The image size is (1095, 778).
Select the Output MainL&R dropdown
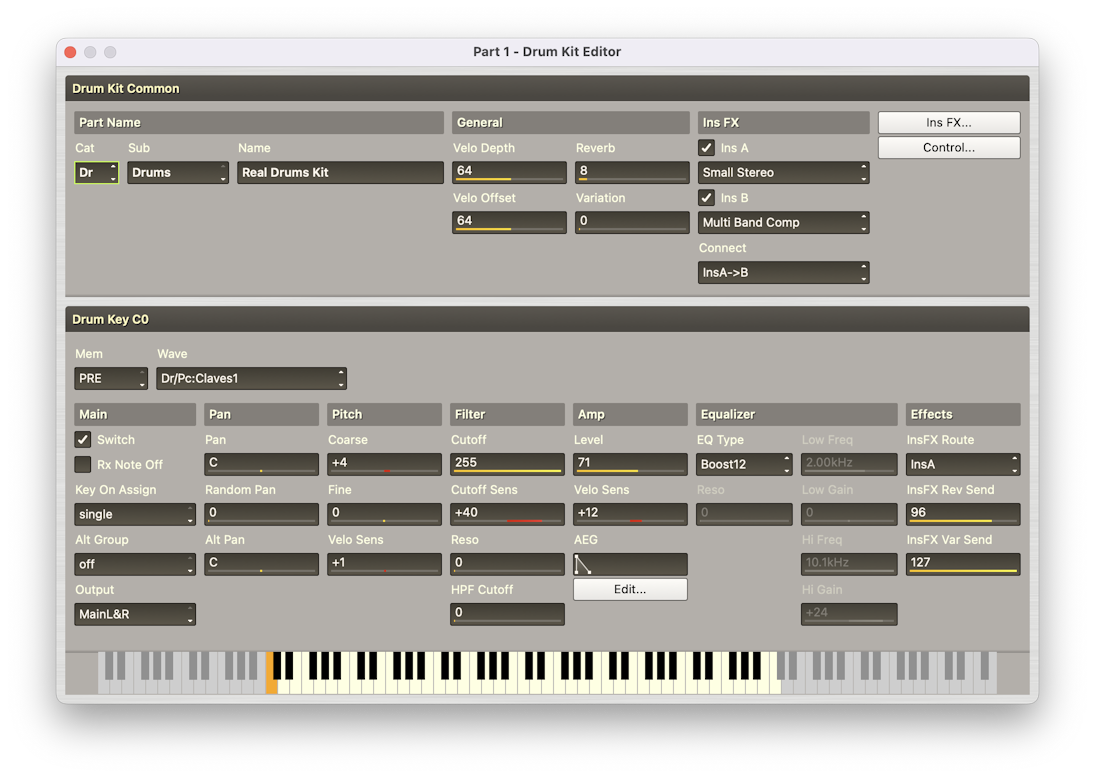click(135, 614)
